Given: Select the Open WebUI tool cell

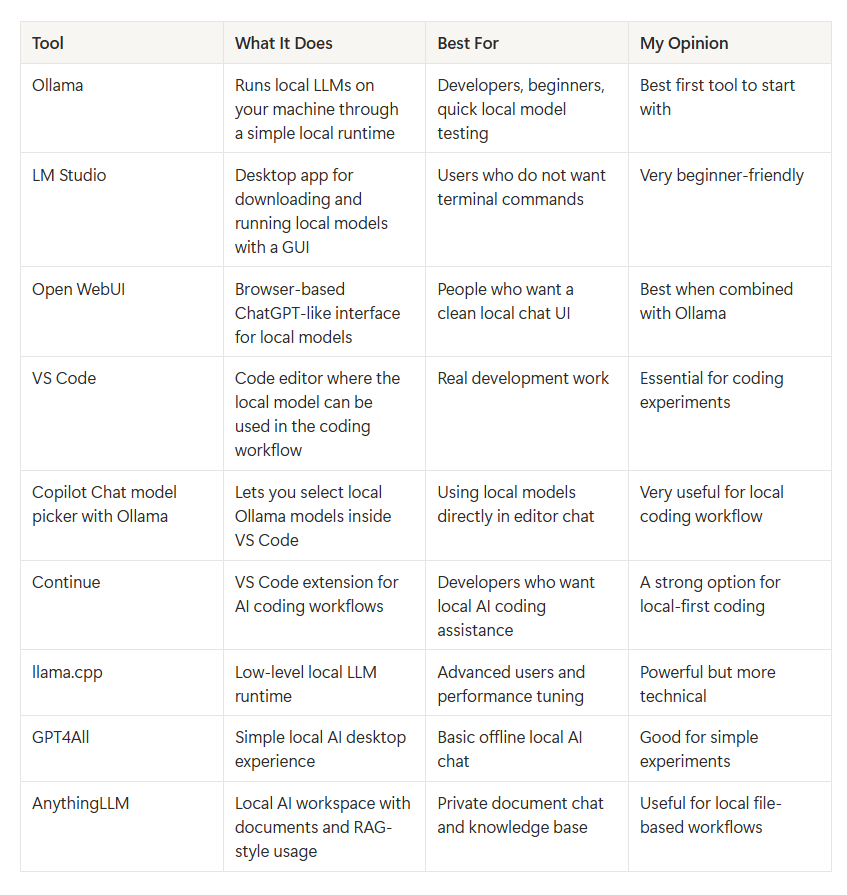Looking at the screenshot, I should coord(78,289).
